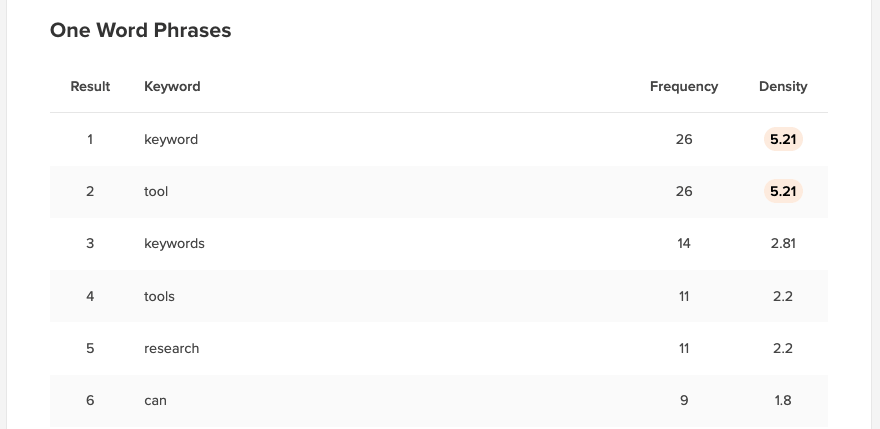The image size is (880, 429).
Task: Click frequency 9 in the can row
Action: 684,401
